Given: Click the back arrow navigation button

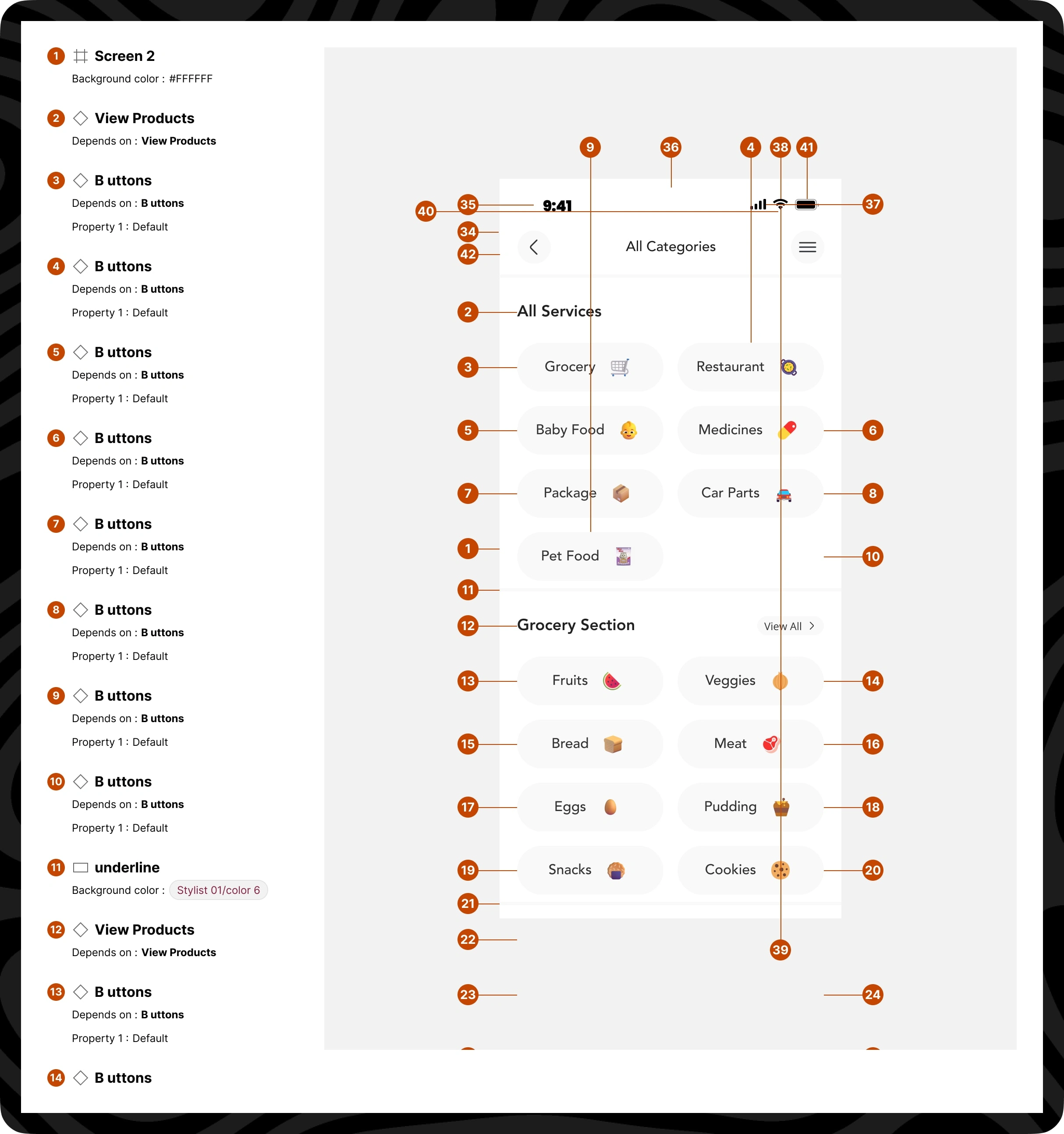Looking at the screenshot, I should pyautogui.click(x=534, y=247).
